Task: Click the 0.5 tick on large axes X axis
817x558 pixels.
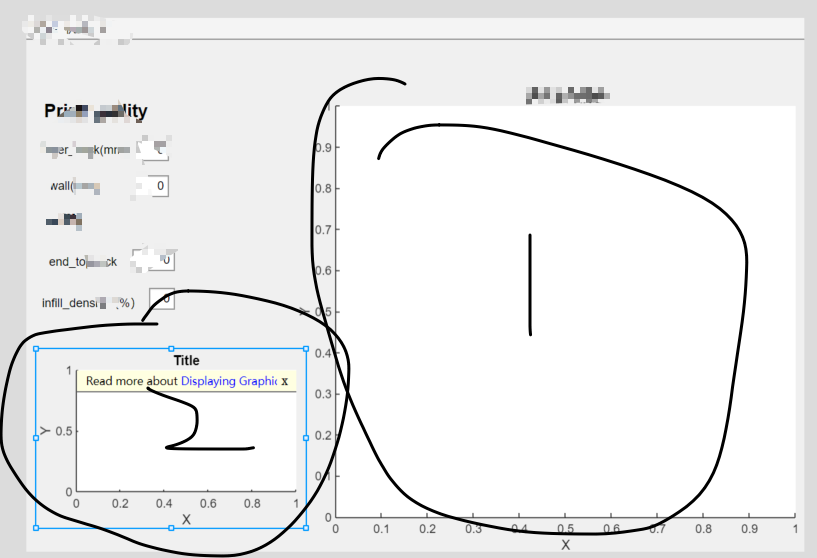Action: point(565,529)
